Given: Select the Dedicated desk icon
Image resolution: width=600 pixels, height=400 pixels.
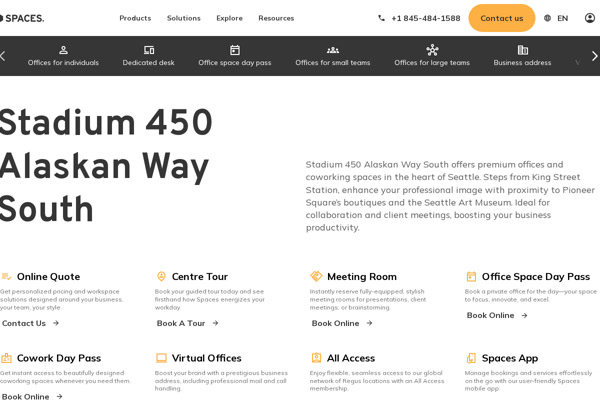Looking at the screenshot, I should tap(148, 50).
